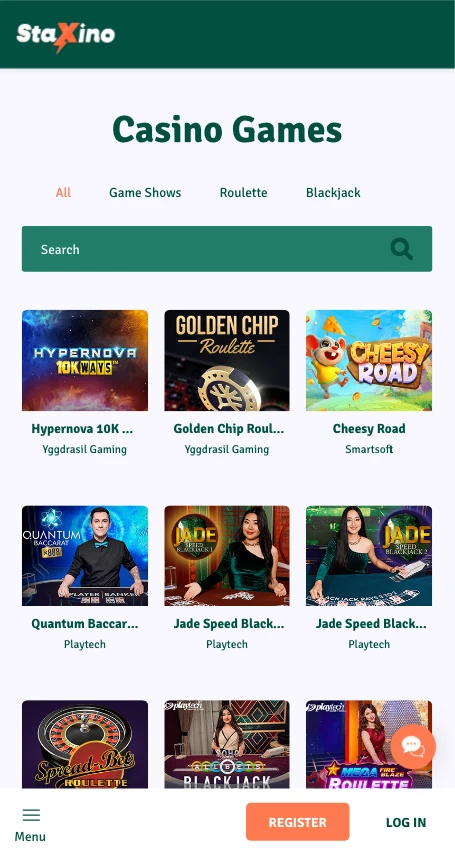Image resolution: width=455 pixels, height=855 pixels.
Task: Select the All games tab
Action: tap(63, 192)
